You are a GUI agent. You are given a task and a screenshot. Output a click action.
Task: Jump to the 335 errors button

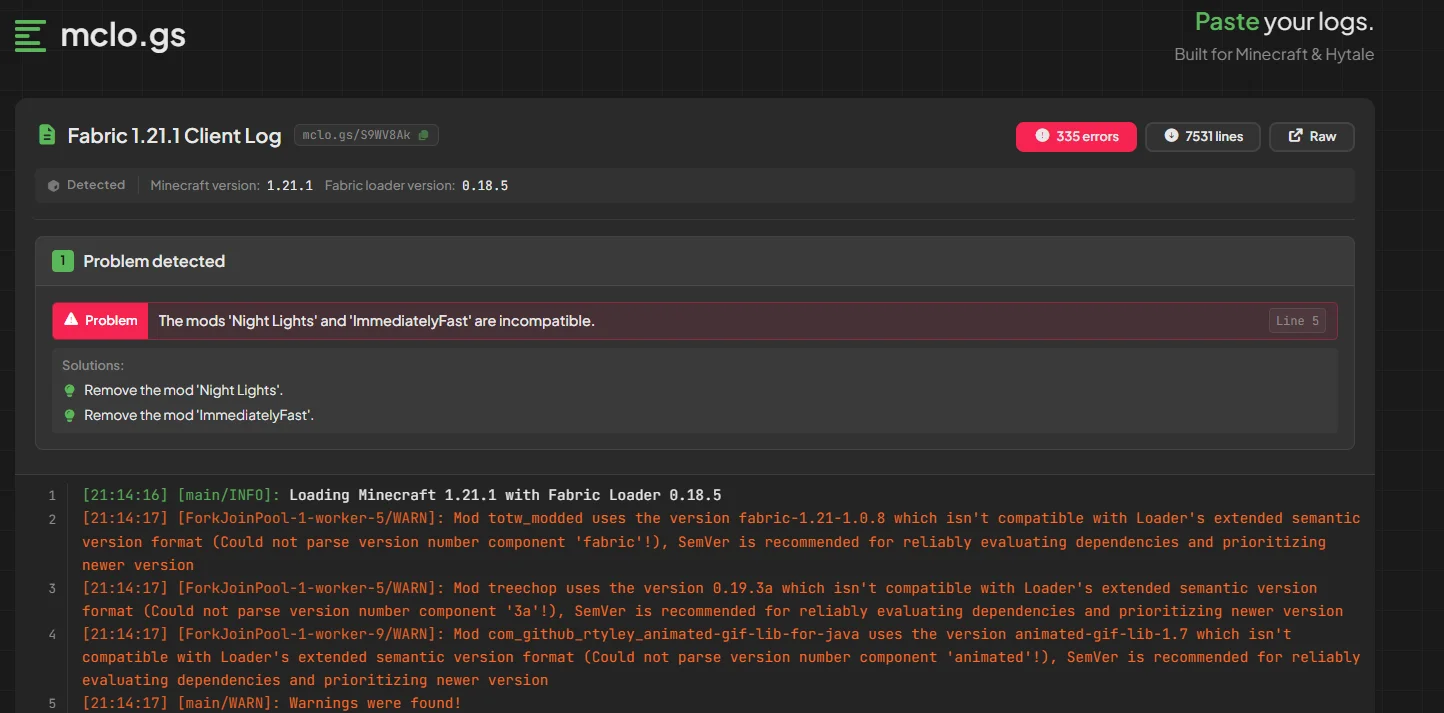pyautogui.click(x=1076, y=136)
